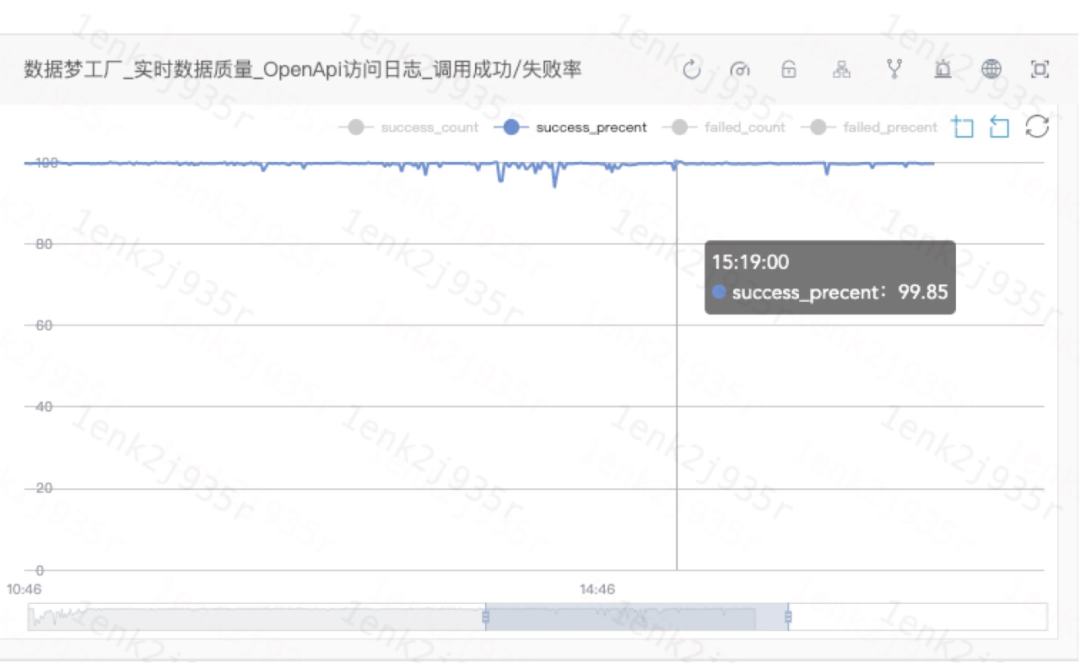1080x663 pixels.
Task: Click the 20 y-axis label
Action: tap(43, 488)
